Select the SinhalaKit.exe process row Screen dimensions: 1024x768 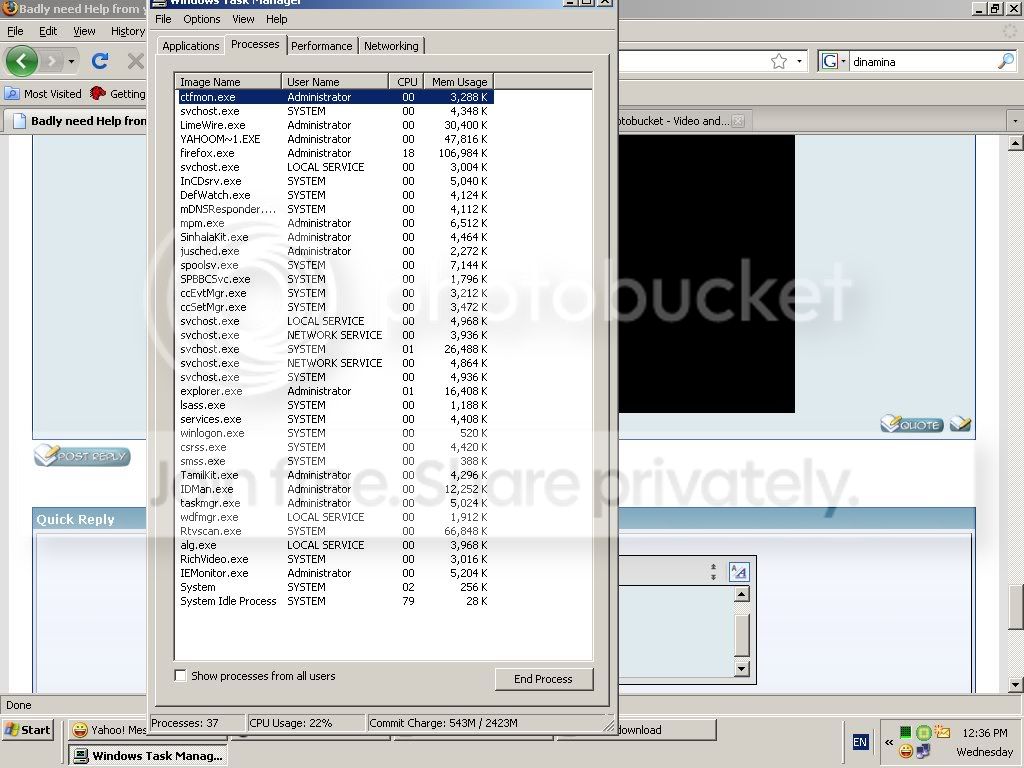(336, 237)
